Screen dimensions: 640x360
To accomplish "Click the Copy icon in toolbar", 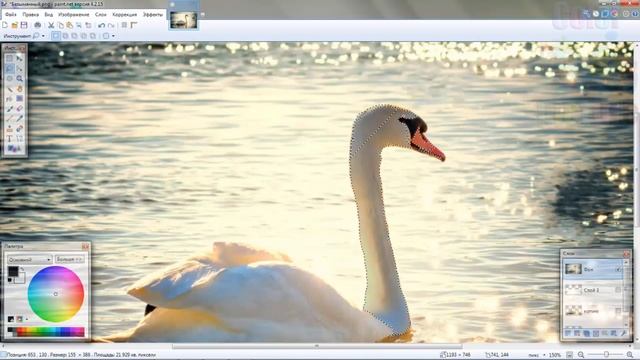I will pos(60,25).
